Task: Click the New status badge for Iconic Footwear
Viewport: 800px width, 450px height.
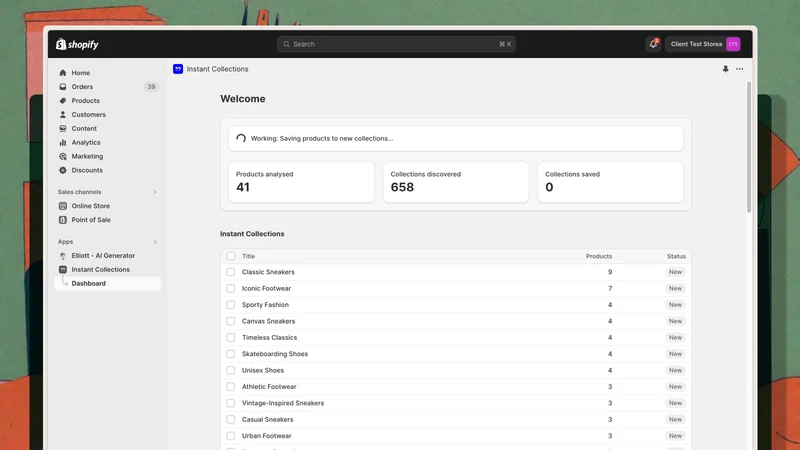Action: [675, 288]
